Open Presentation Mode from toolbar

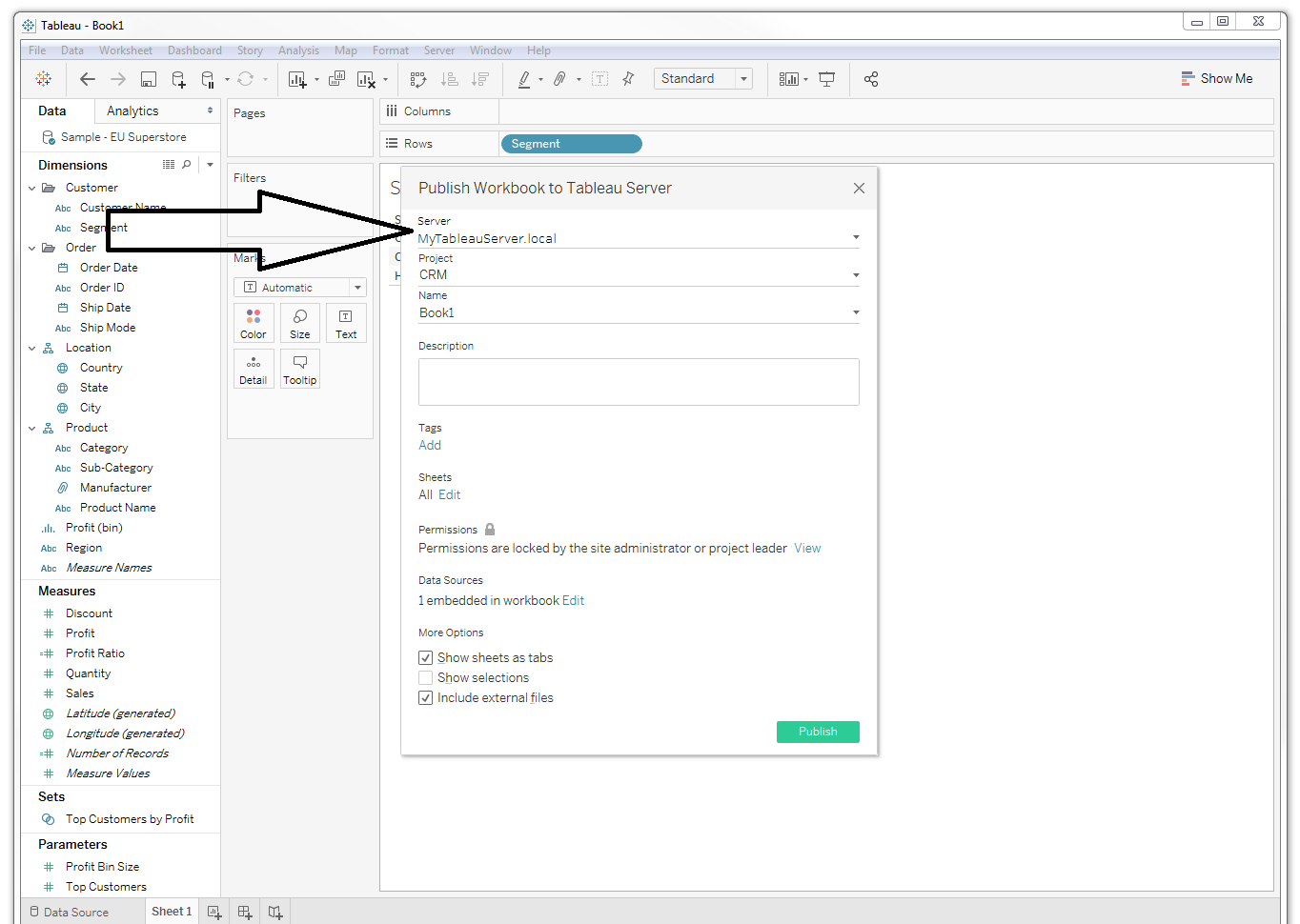[826, 79]
